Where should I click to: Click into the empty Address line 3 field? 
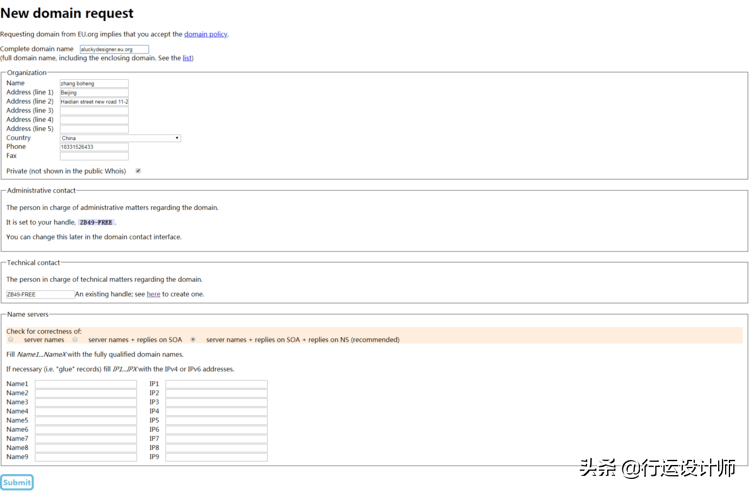(94, 110)
